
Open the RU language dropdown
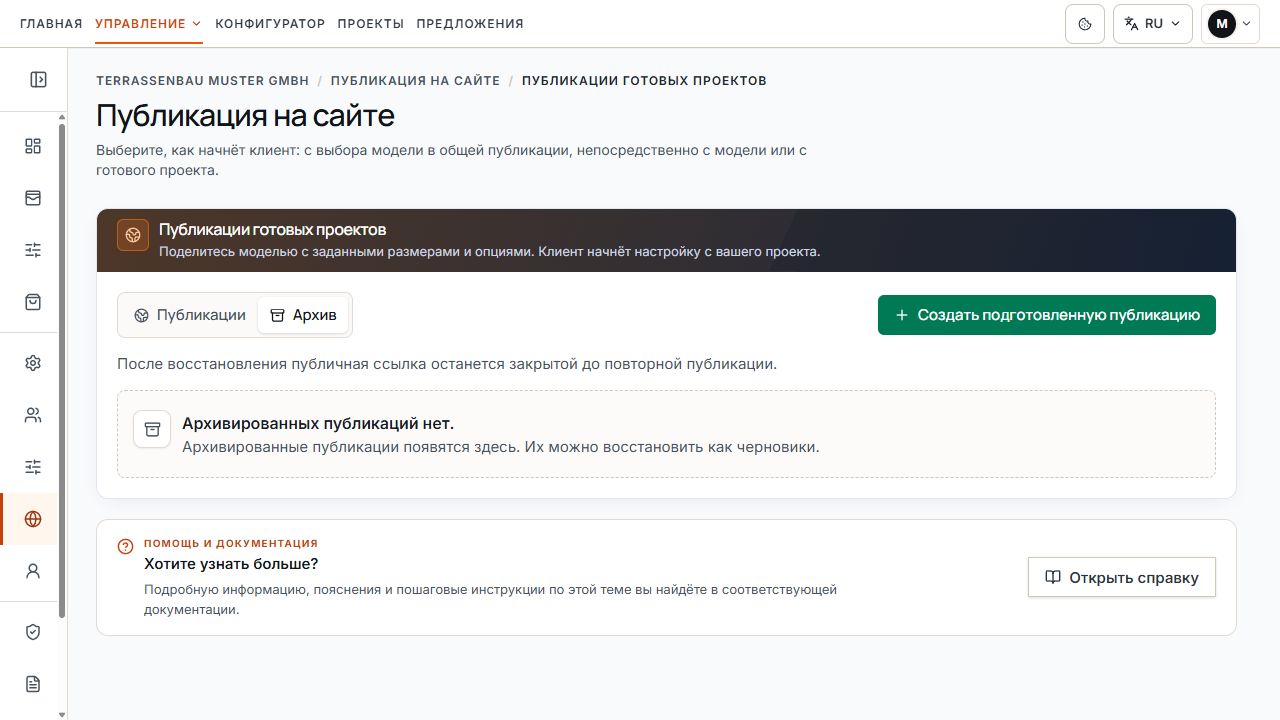click(1152, 24)
